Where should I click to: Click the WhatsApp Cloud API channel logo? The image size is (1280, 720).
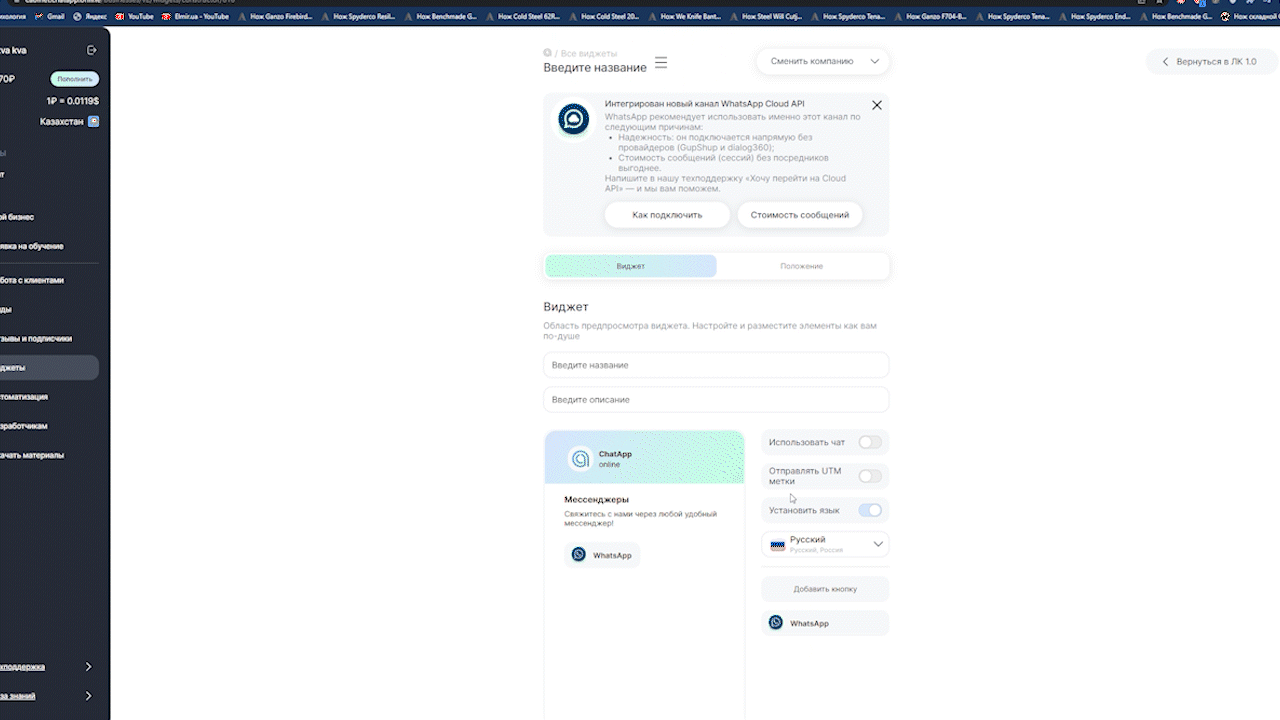coord(574,120)
